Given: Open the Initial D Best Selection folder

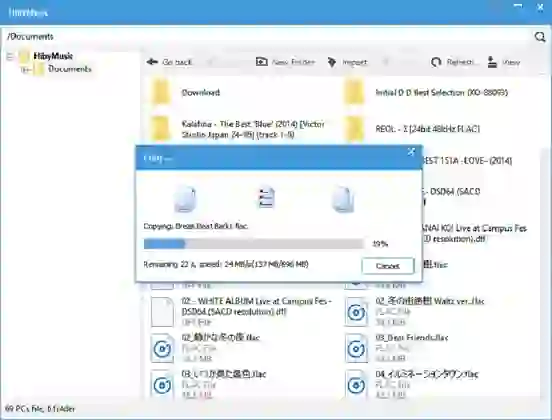Looking at the screenshot, I should pos(441,93).
